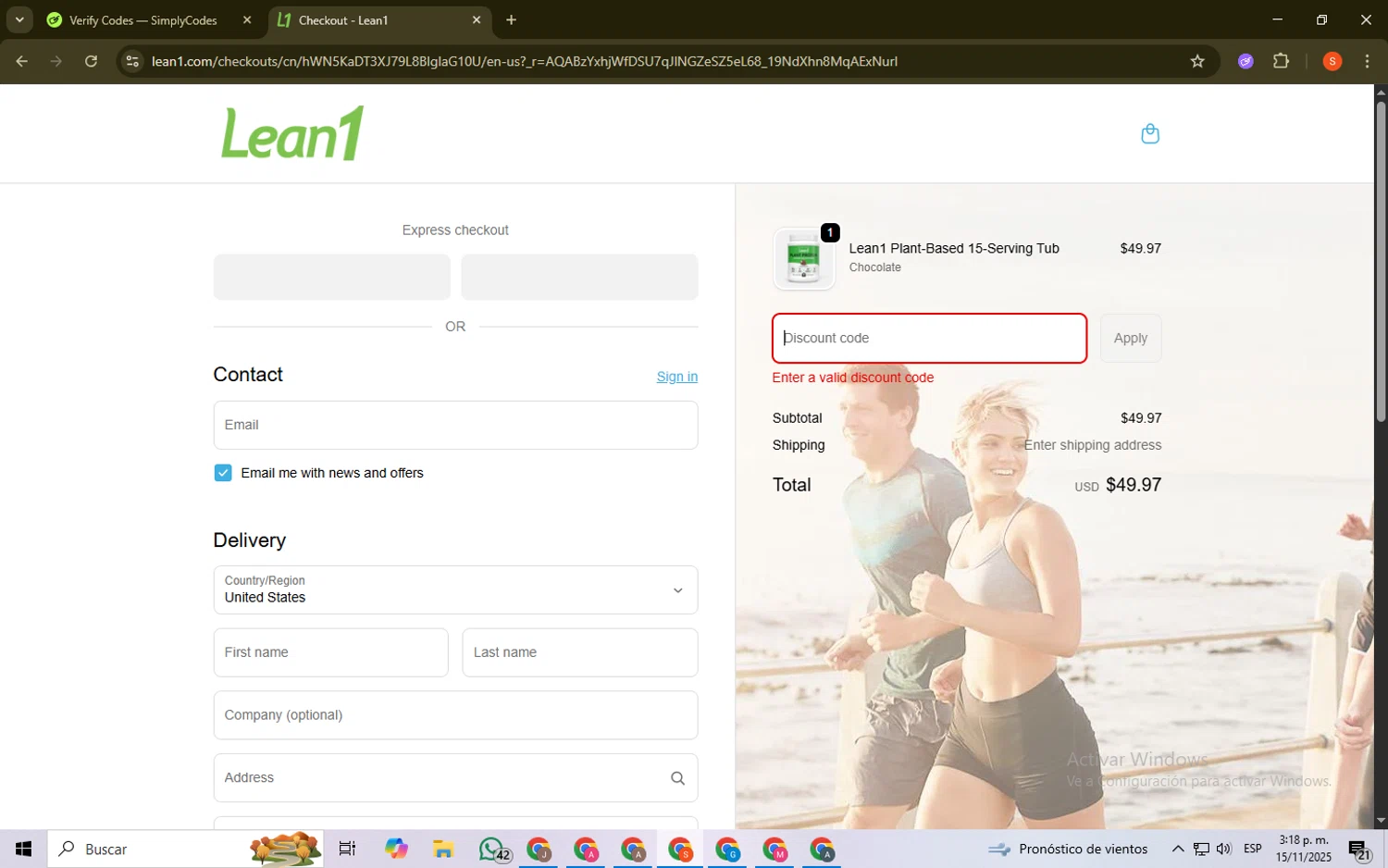Click the Enter a valid discount code message
The image size is (1388, 868).
(x=852, y=378)
